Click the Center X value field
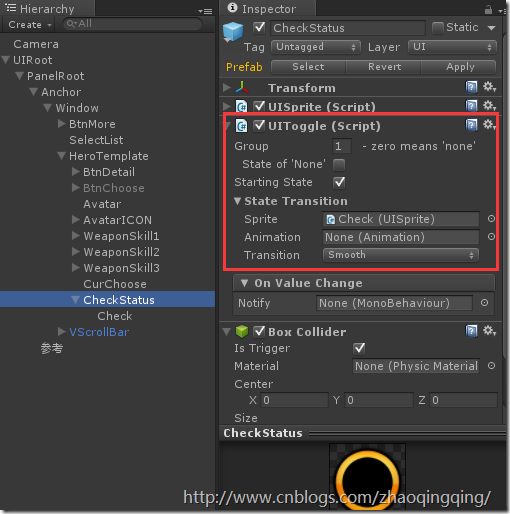Viewport: 510px width, 514px height. 295,400
